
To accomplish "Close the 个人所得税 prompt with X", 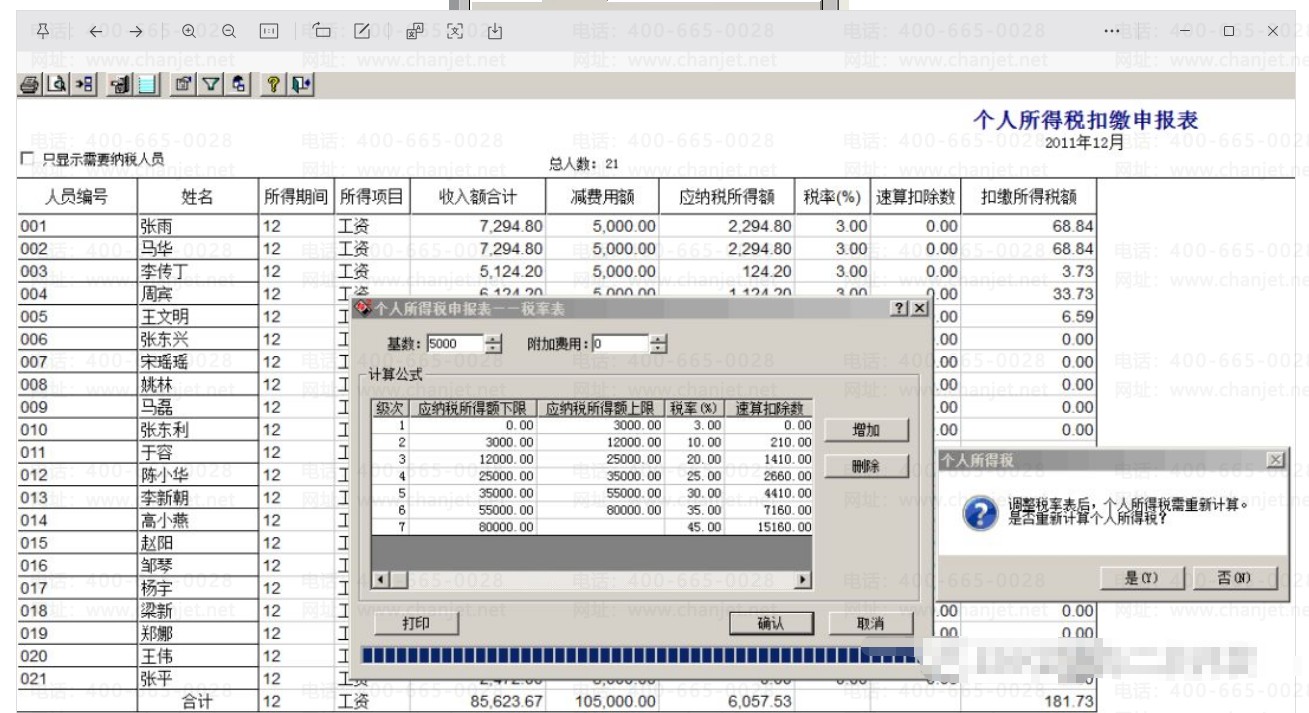I will tap(1275, 459).
